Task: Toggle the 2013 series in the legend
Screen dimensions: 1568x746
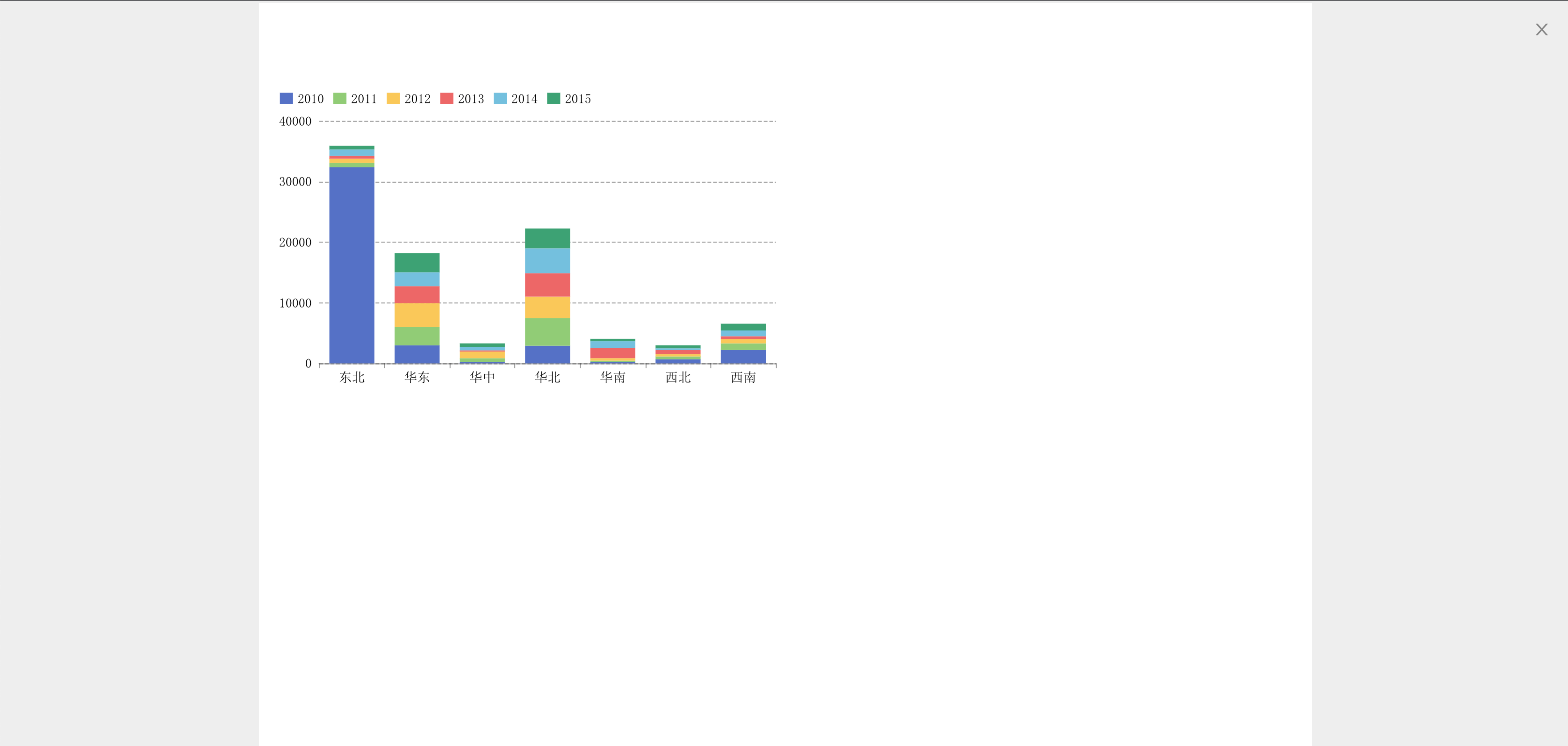Action: tap(463, 99)
